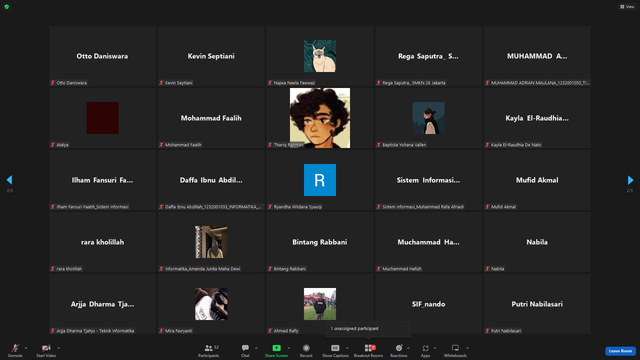Click muted mic icon beside Kevin Septiani label
The width and height of the screenshot is (640, 360).
(x=161, y=83)
